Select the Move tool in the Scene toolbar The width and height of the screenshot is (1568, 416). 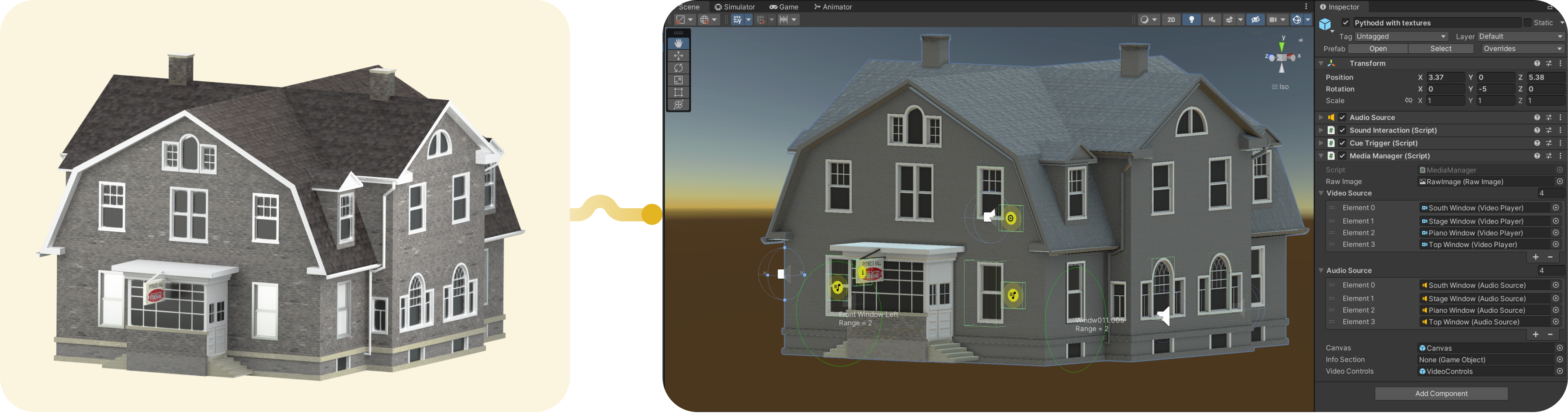tap(678, 55)
